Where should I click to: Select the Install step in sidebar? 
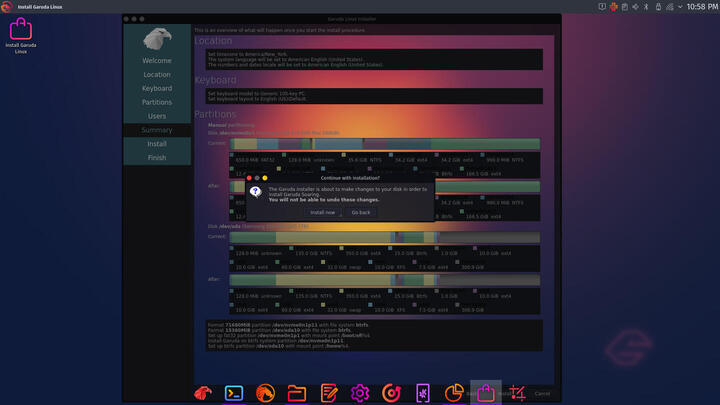[157, 144]
